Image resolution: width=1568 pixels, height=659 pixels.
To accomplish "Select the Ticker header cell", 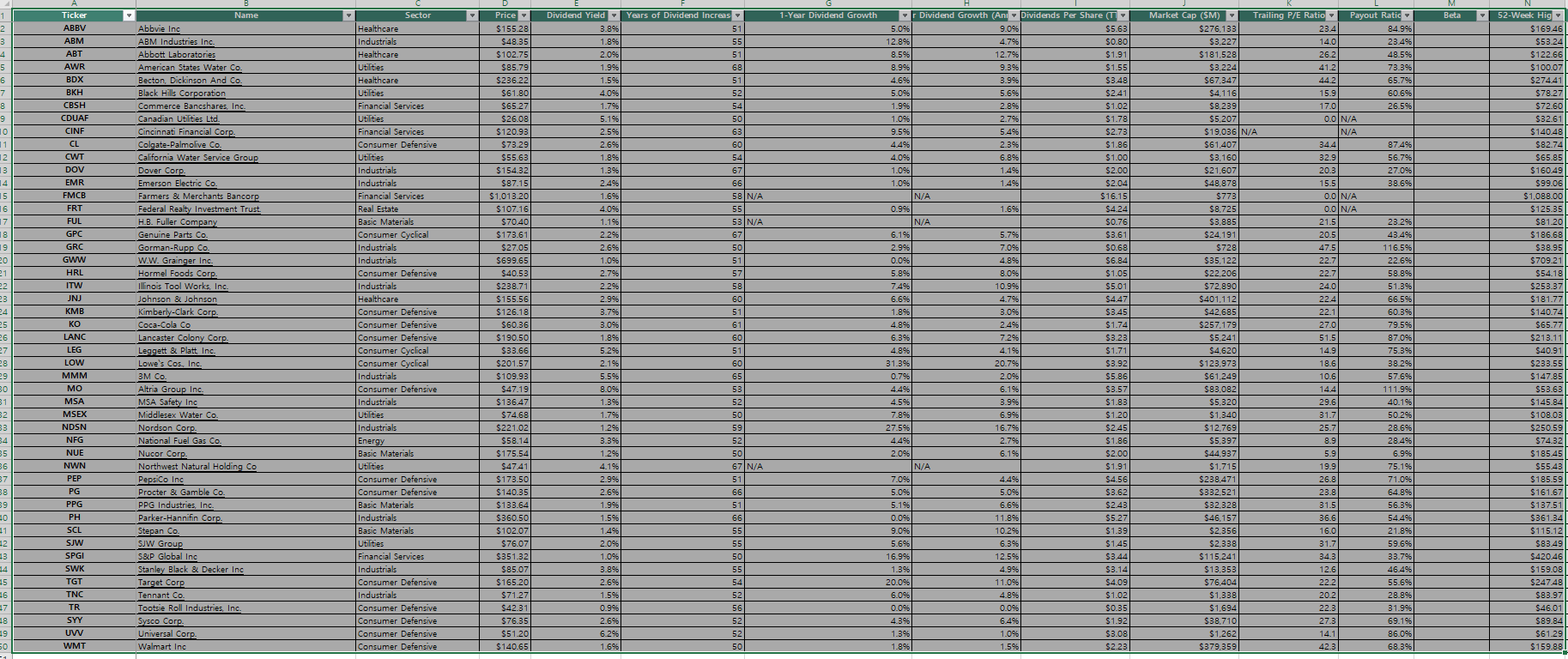I will pyautogui.click(x=74, y=15).
